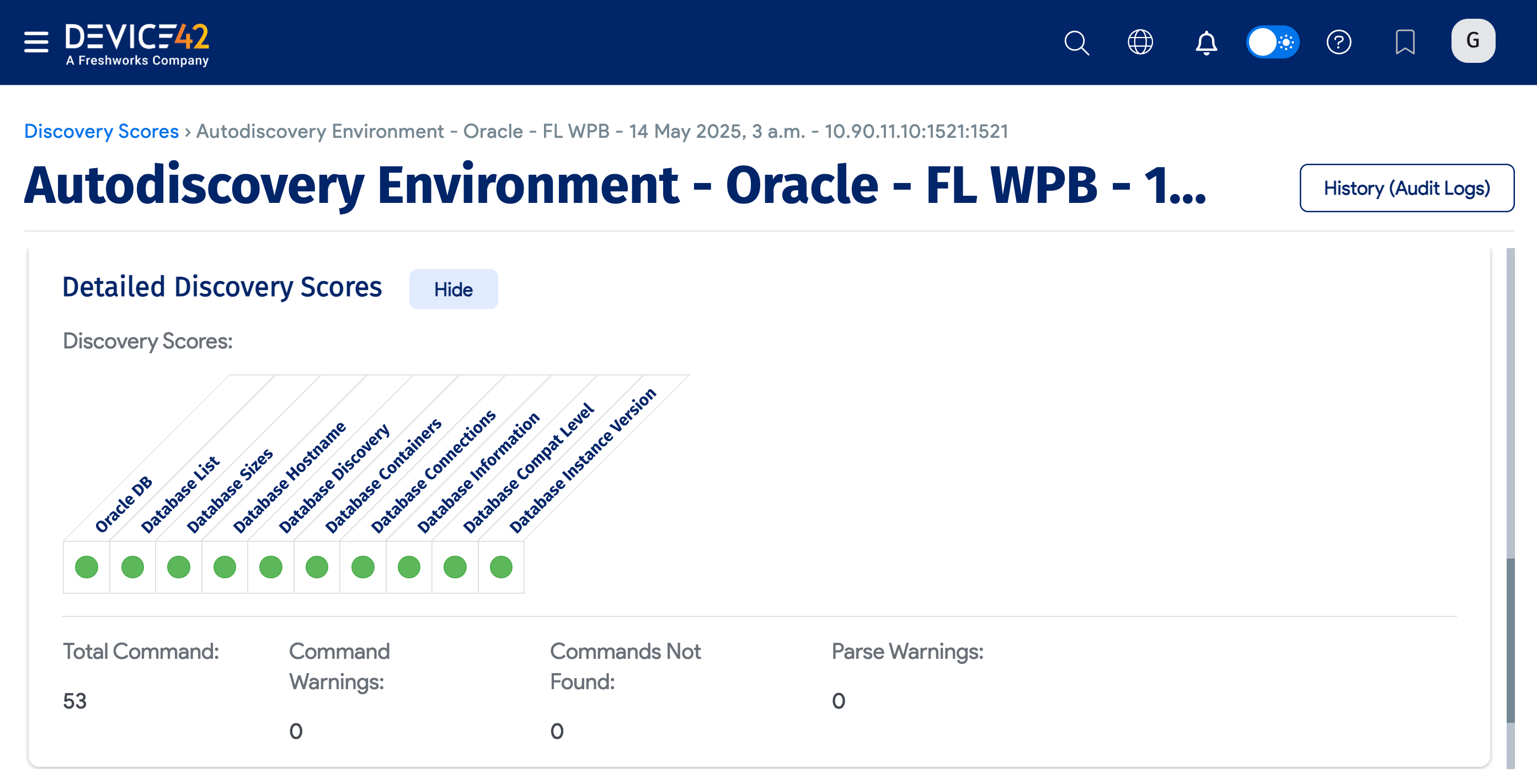Screen dimensions: 1537x784
Task: View notifications via the bell icon
Action: [x=1206, y=42]
